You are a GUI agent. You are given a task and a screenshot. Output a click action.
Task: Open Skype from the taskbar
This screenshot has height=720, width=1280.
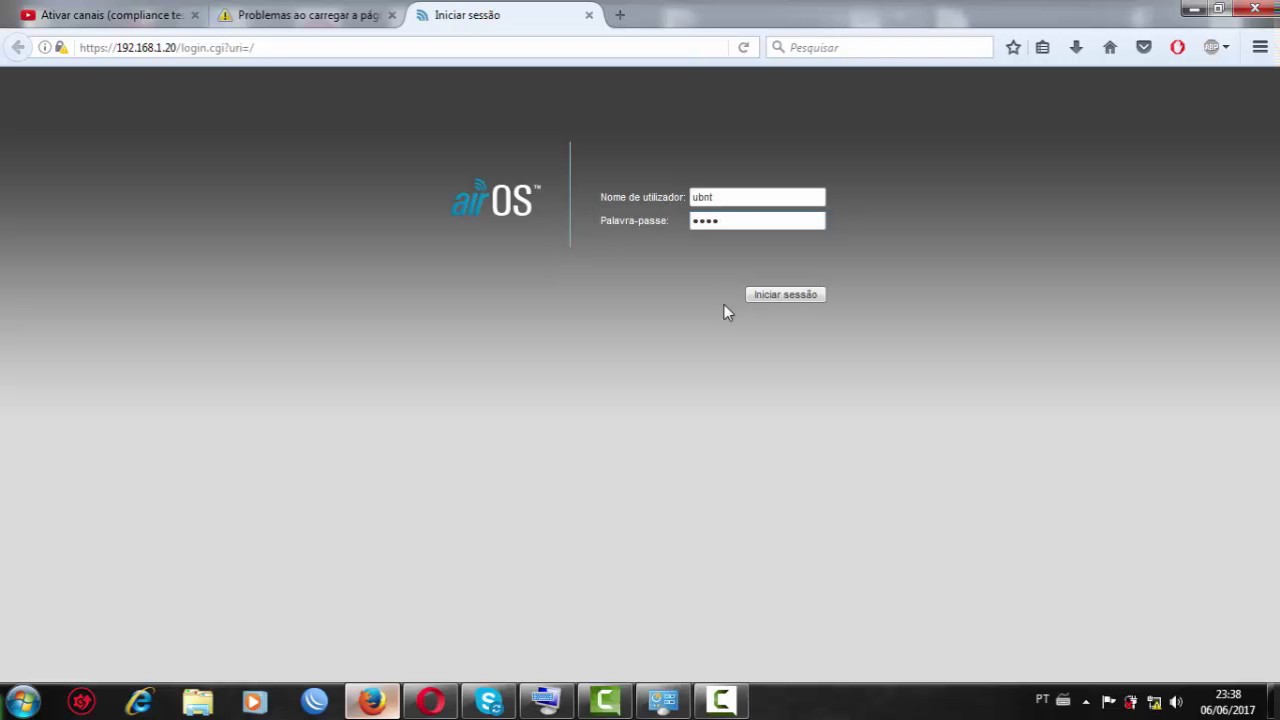coord(488,701)
